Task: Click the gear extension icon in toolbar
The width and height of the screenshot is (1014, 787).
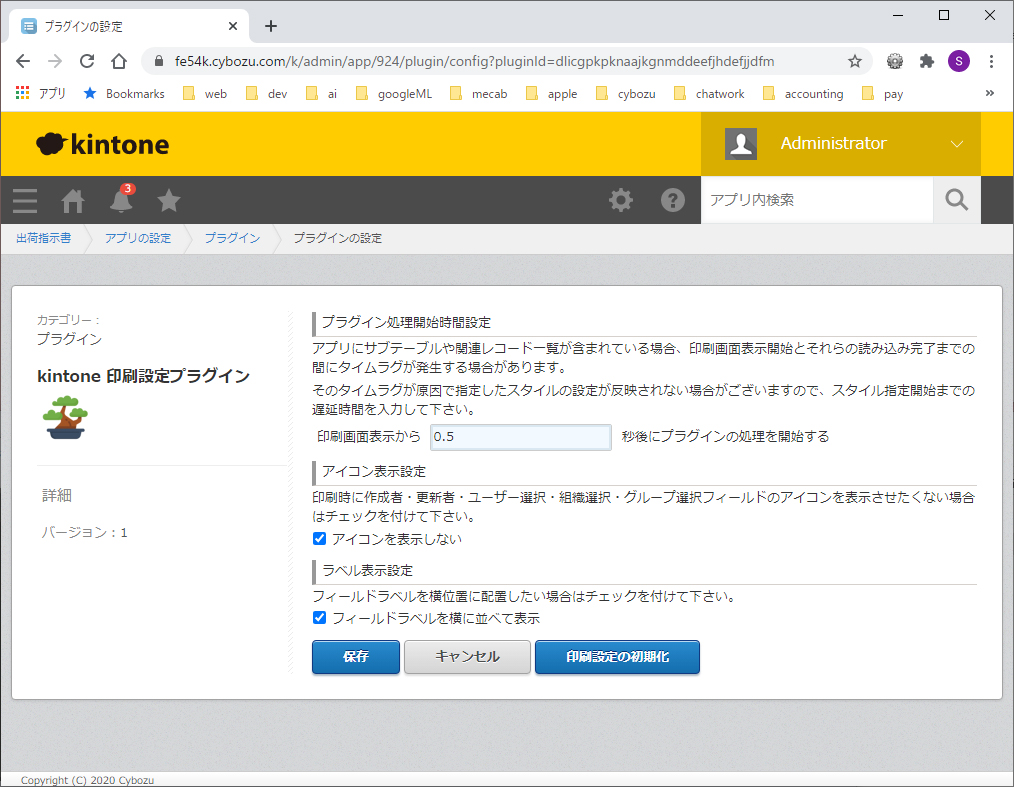Action: coord(895,61)
